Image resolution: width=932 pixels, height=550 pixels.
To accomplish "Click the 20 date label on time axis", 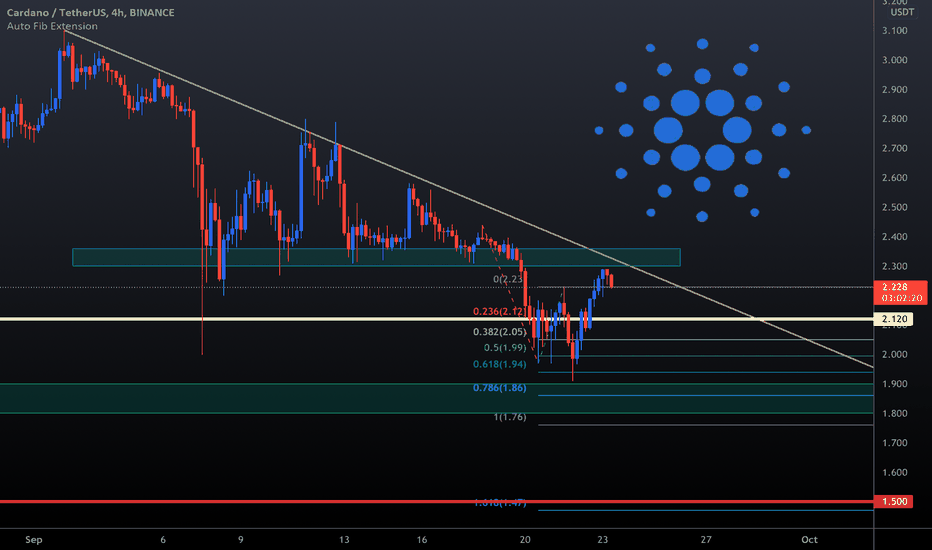I will (525, 540).
